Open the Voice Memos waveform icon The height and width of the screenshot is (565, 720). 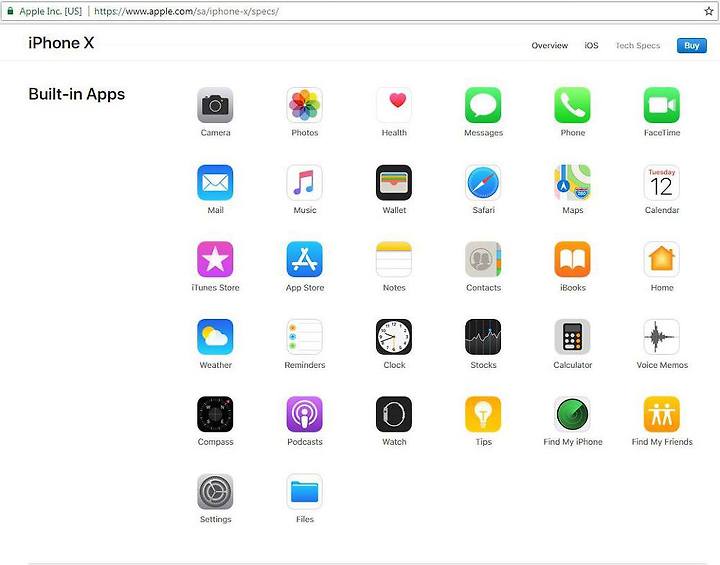coord(662,337)
